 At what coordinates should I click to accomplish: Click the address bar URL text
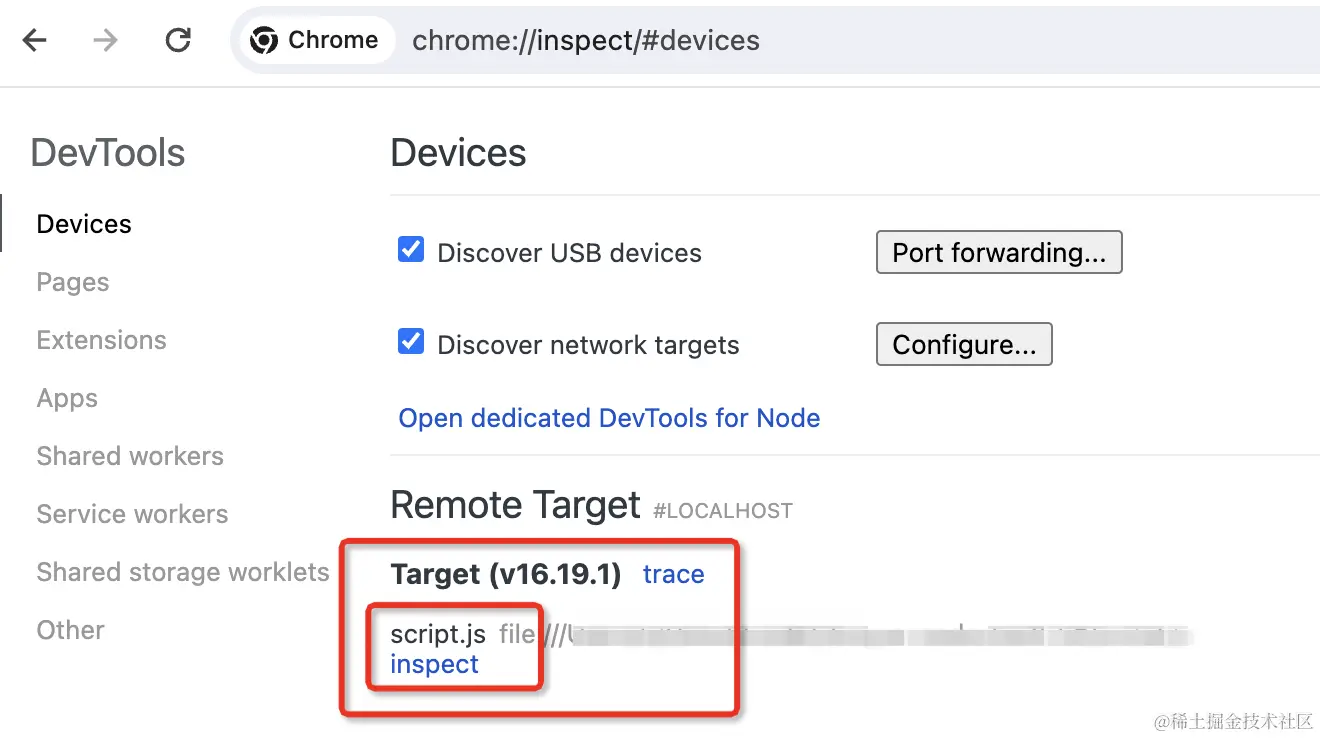586,40
